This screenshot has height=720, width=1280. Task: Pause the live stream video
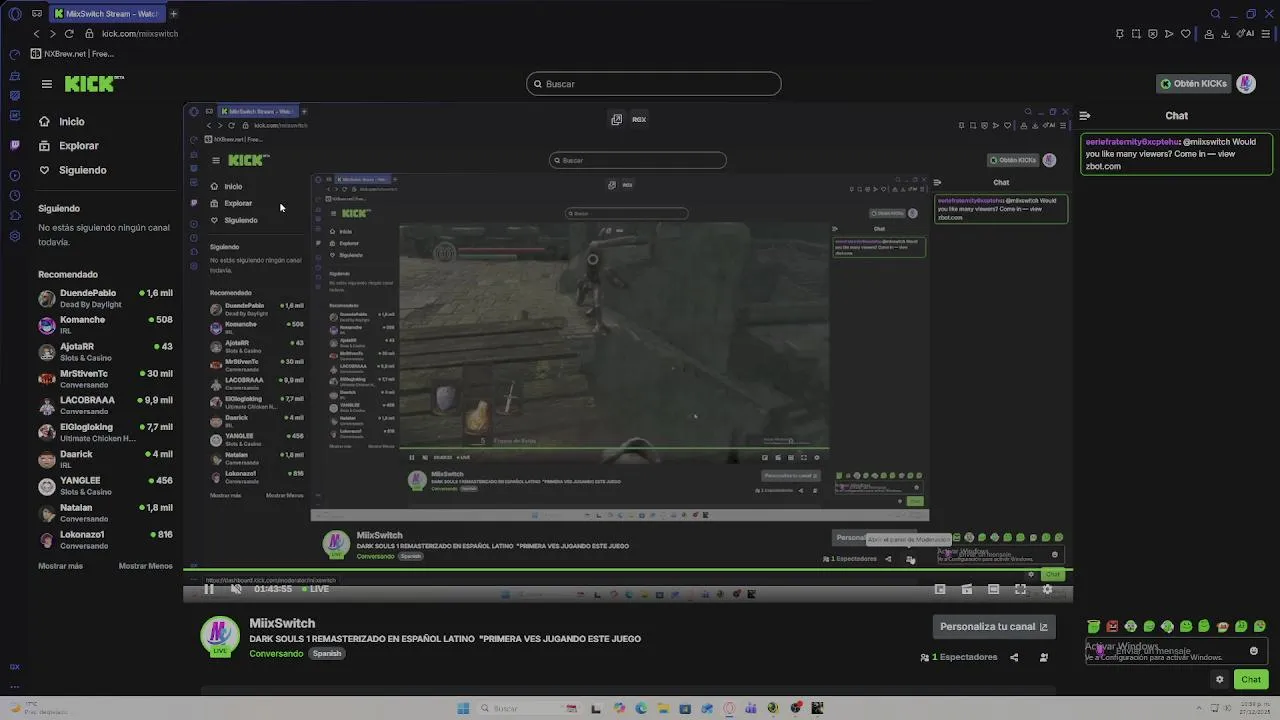pos(209,589)
